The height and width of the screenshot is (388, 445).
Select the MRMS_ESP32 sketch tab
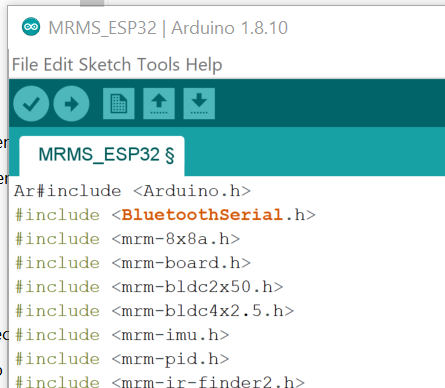tap(102, 156)
